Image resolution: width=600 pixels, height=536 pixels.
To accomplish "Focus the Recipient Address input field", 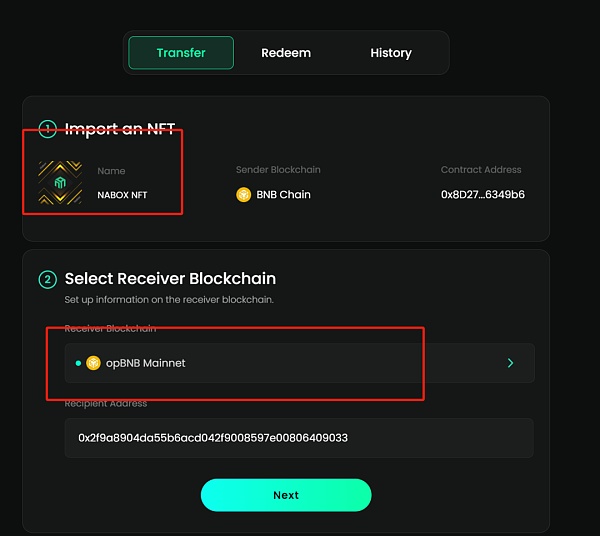I will (299, 438).
